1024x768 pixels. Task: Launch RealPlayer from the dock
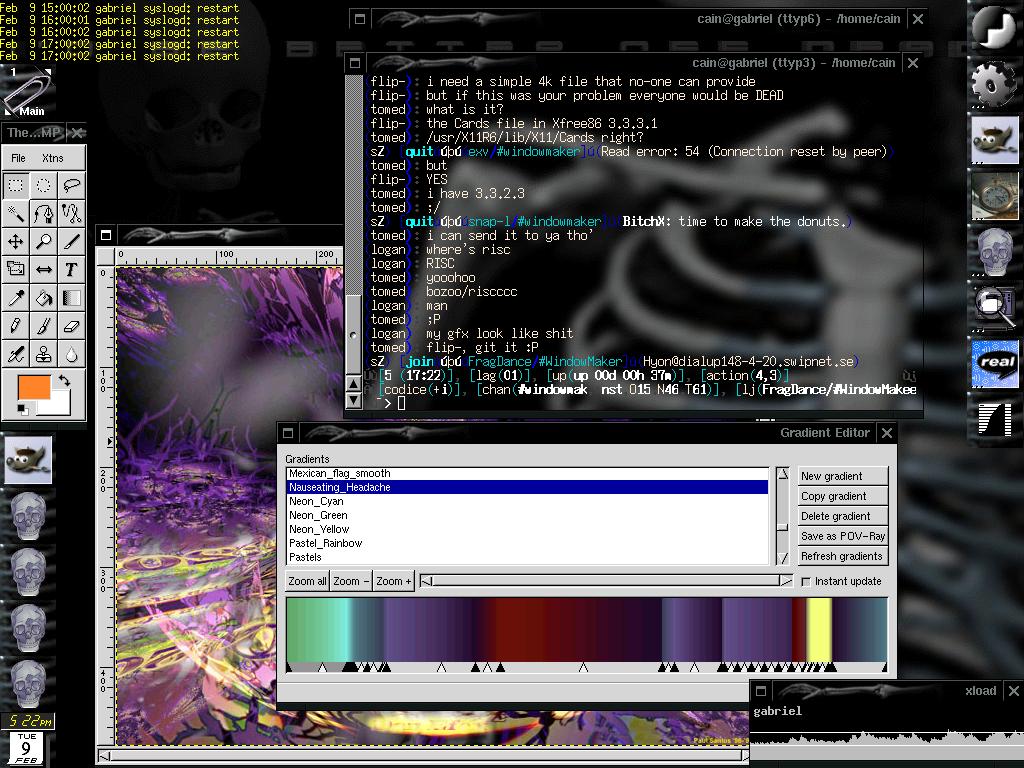(994, 363)
